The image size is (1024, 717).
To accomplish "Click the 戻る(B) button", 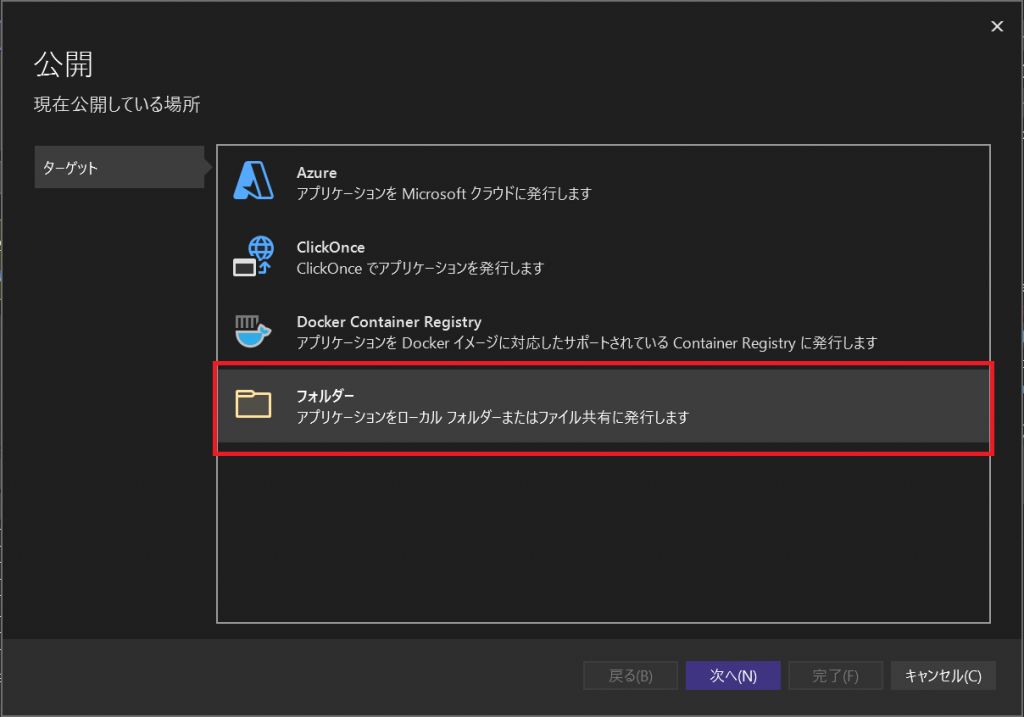I will click(630, 675).
